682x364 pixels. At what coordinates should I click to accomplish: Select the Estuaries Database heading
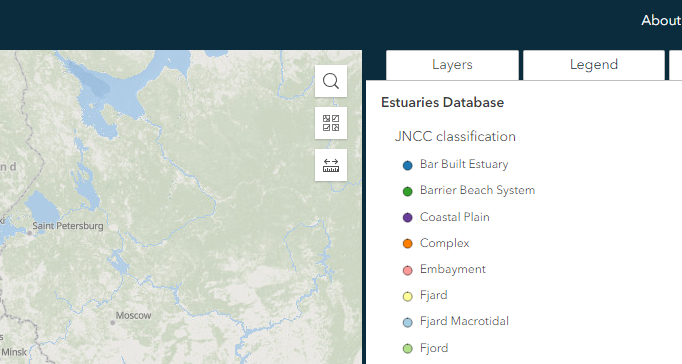pos(442,103)
